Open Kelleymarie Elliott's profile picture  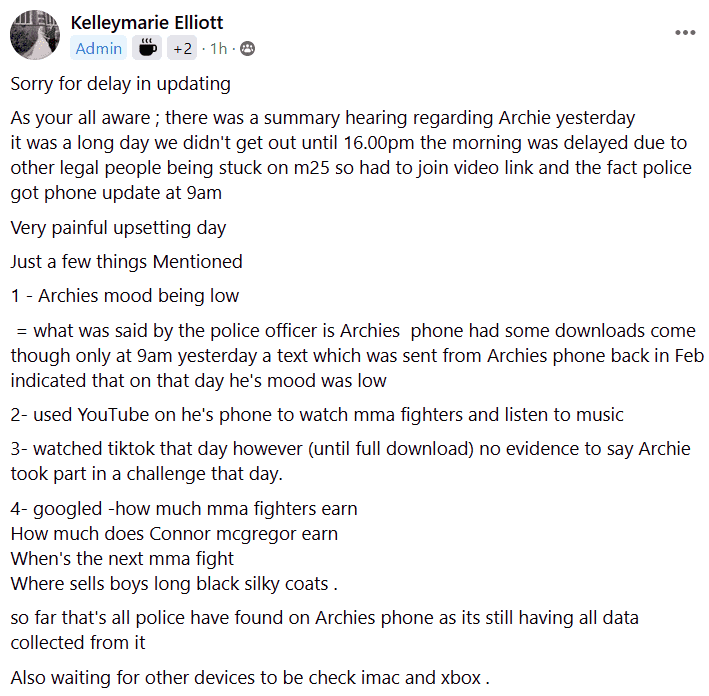[35, 35]
